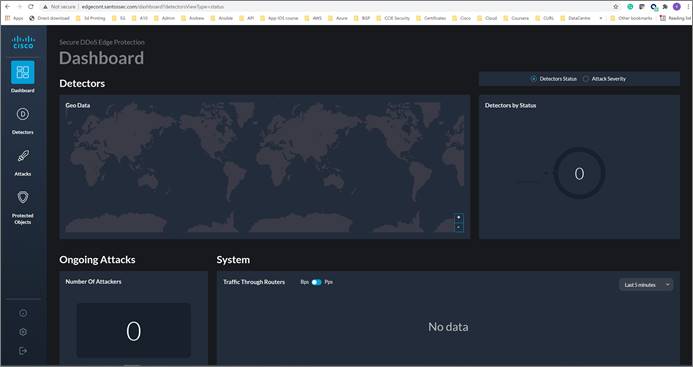Click the Dashboard page heading
The image size is (693, 367).
point(102,58)
